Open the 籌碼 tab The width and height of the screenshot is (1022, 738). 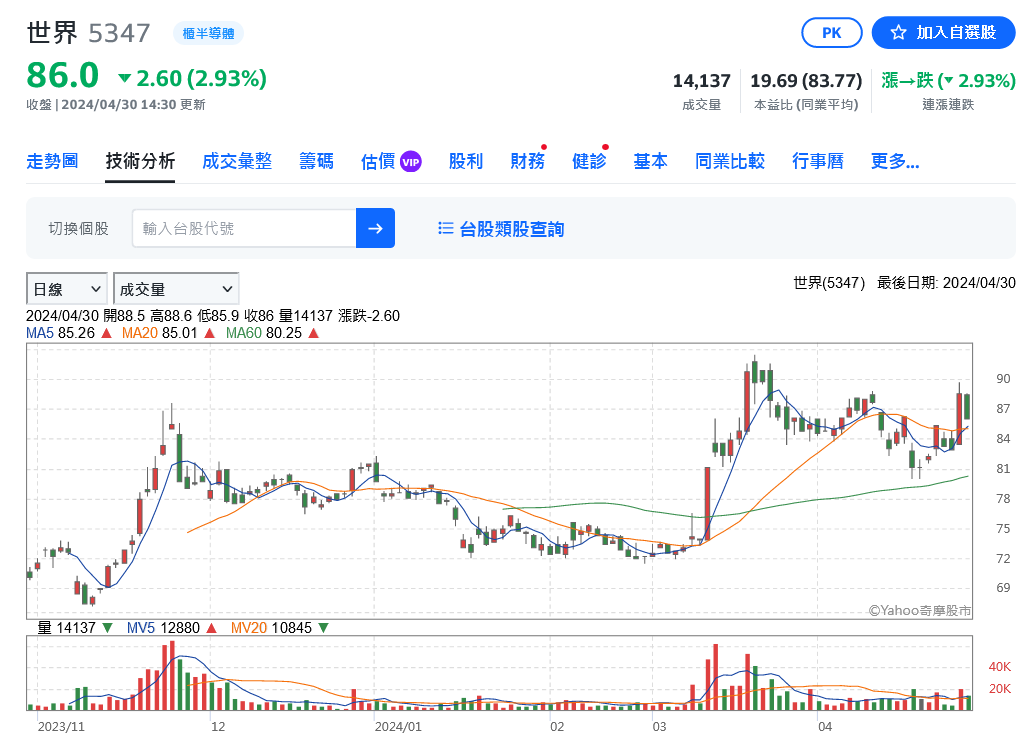(316, 161)
